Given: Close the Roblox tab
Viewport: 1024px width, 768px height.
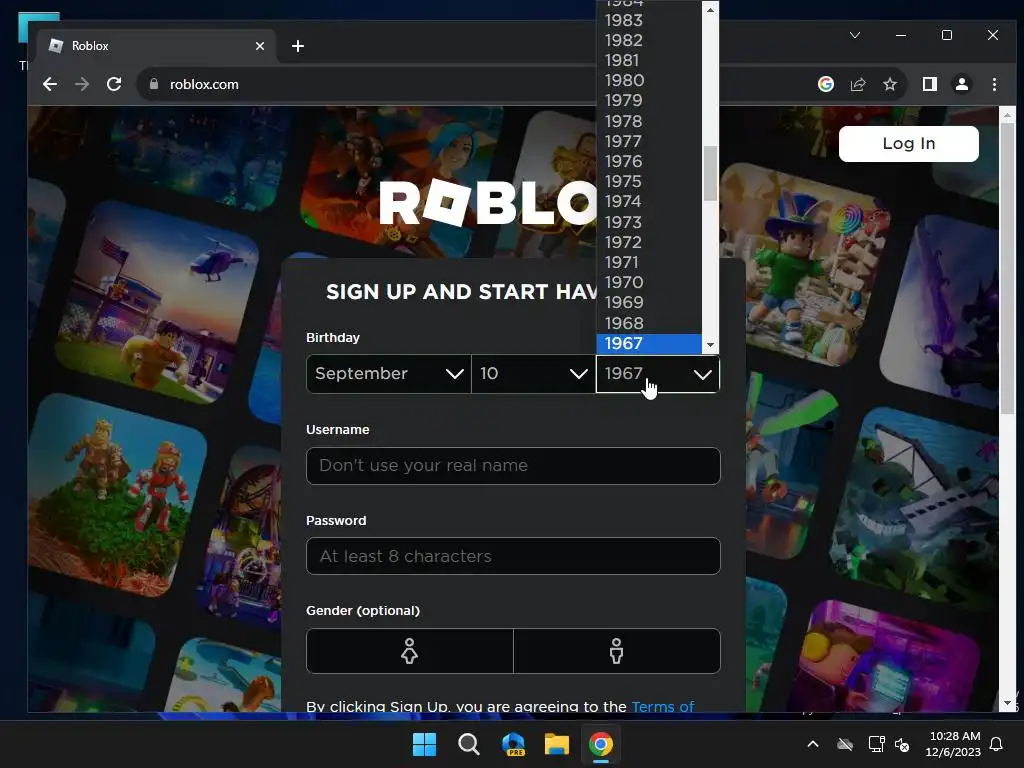Looking at the screenshot, I should (260, 46).
